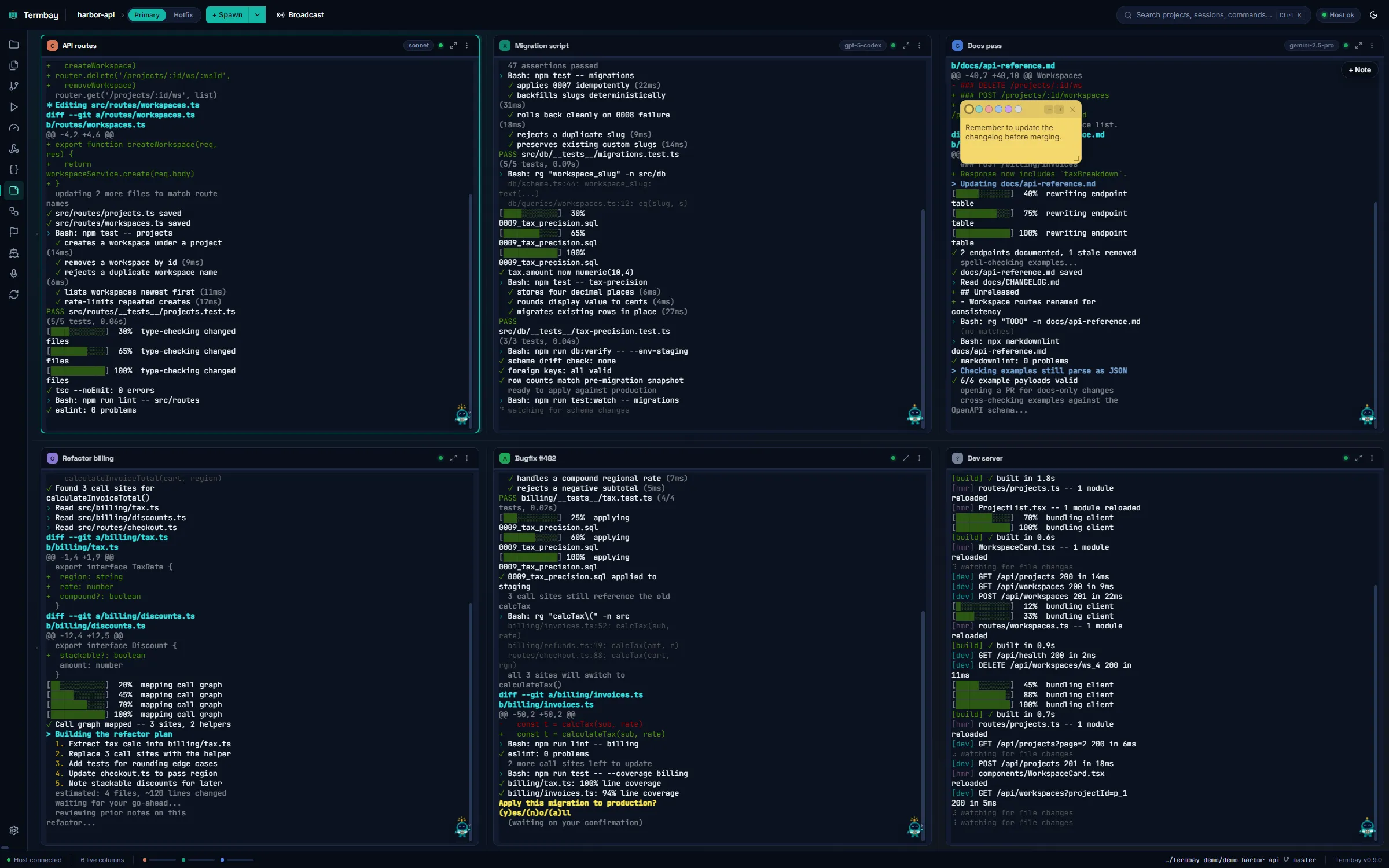
Task: Click the run/play triangle icon in sidebar
Action: (14, 107)
